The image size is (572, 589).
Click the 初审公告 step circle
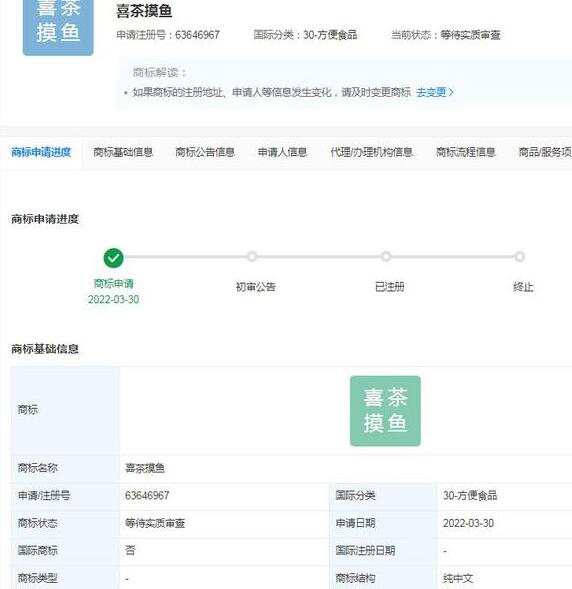[252, 257]
